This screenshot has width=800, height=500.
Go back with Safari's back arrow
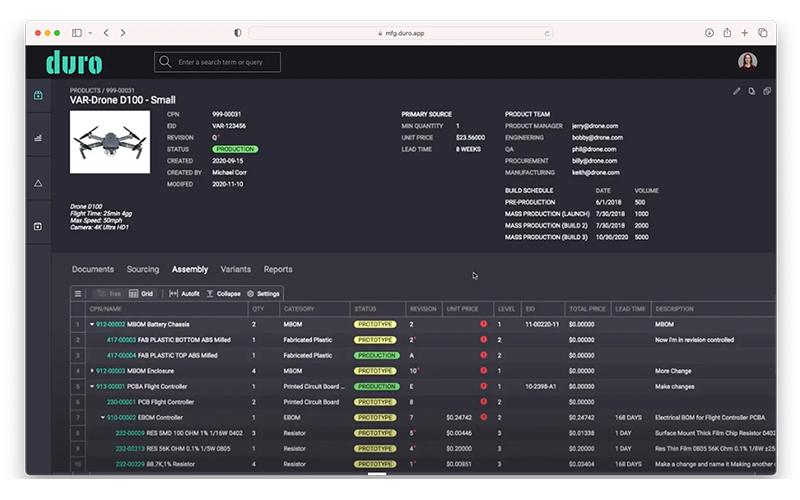[106, 33]
